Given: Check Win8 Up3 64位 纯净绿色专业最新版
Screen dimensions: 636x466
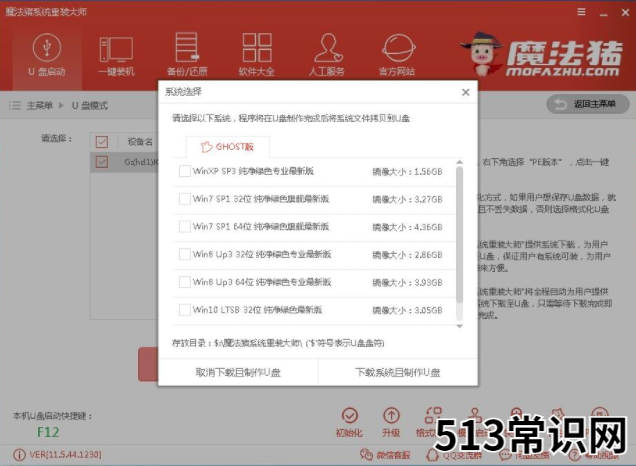Looking at the screenshot, I should 185,282.
